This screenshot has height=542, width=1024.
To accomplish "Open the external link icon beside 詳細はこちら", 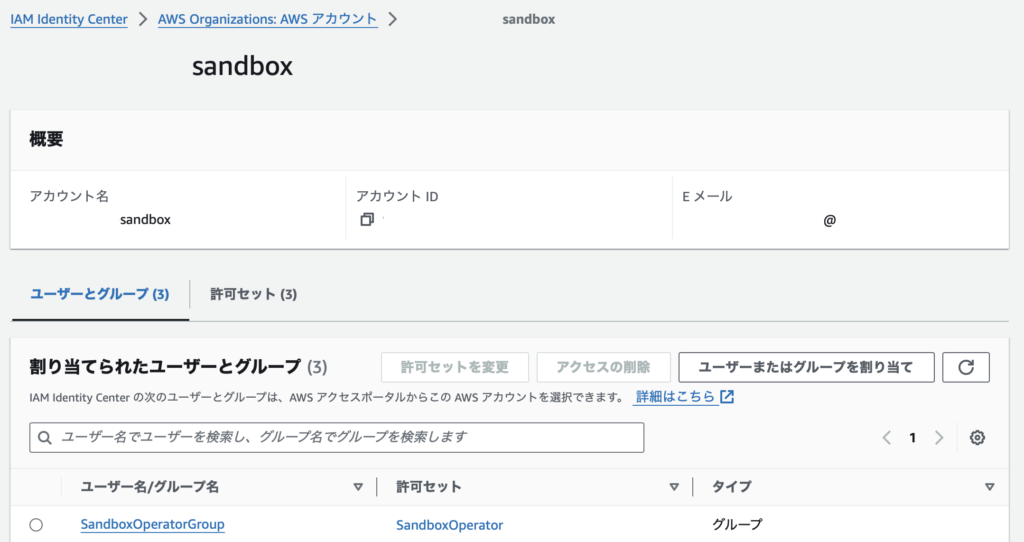I will click(x=727, y=396).
